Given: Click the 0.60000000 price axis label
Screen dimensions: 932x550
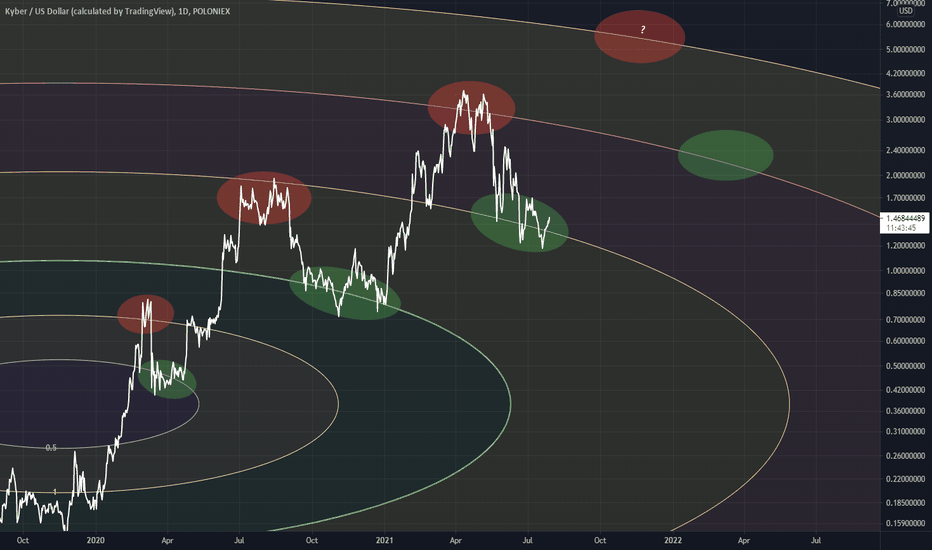Looking at the screenshot, I should coord(905,341).
